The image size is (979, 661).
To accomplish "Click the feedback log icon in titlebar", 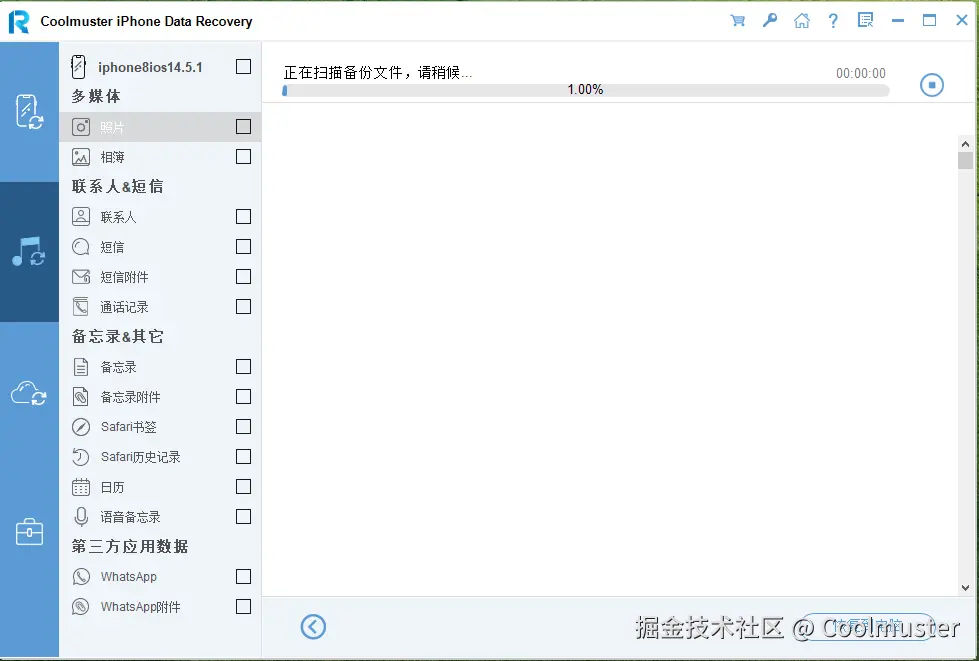I will (865, 20).
